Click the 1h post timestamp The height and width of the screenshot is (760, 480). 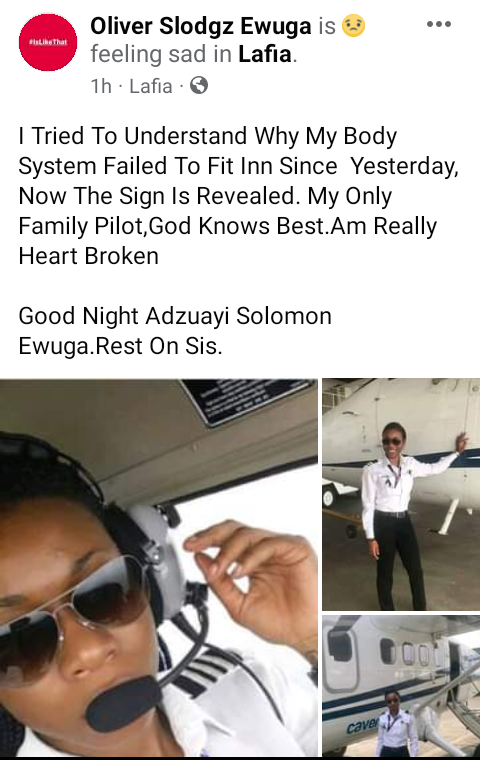tap(101, 86)
